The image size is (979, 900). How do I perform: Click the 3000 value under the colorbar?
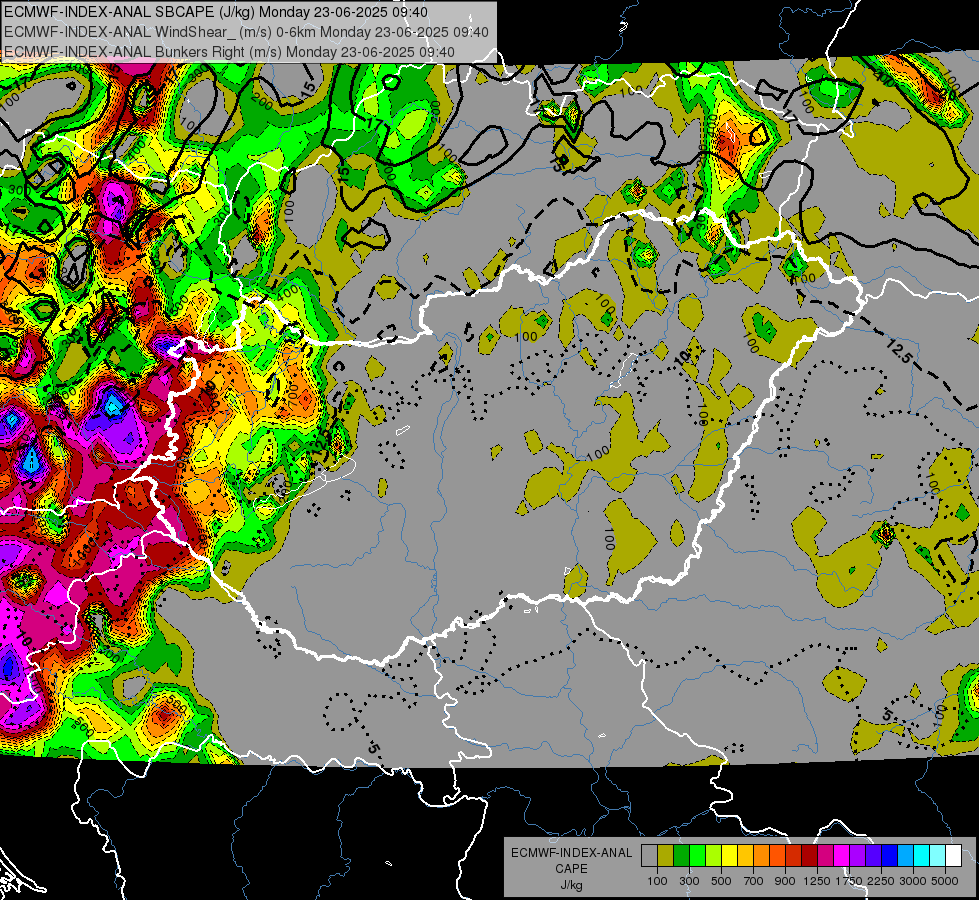913,881
